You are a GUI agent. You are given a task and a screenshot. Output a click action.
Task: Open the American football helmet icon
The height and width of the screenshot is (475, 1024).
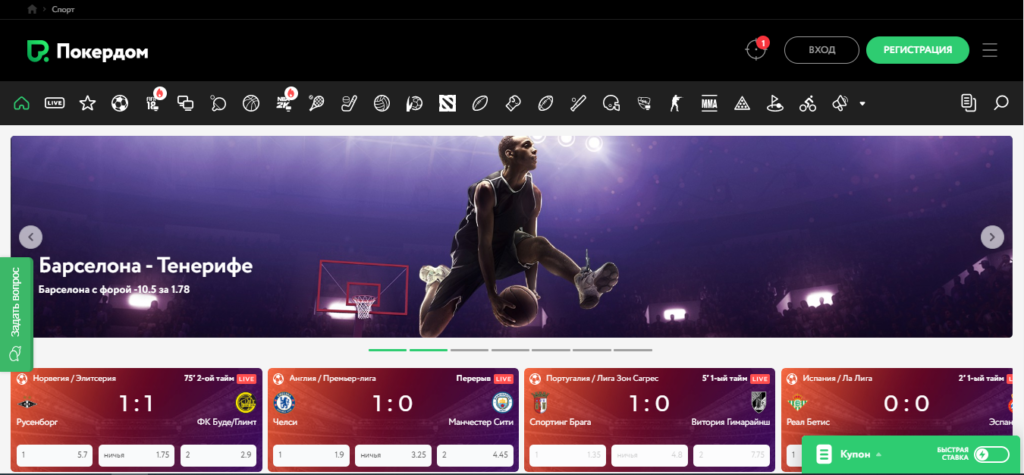click(611, 103)
